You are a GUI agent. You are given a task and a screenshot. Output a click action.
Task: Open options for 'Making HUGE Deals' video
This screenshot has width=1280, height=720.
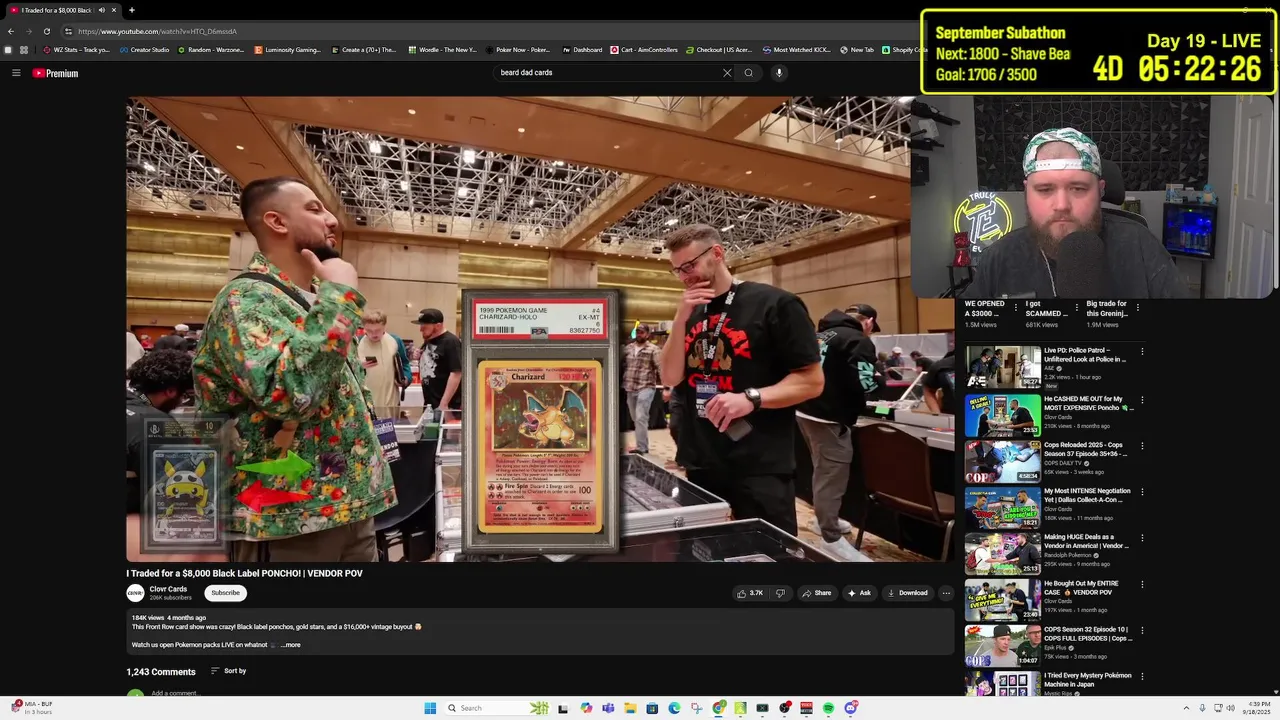1142,538
